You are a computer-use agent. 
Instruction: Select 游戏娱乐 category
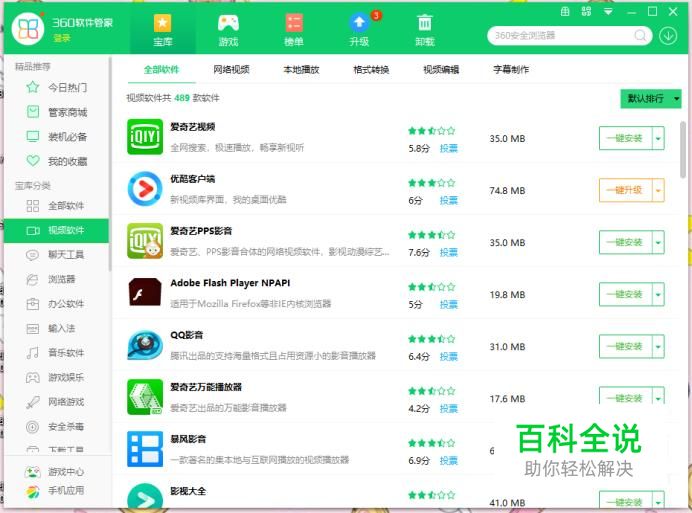point(57,377)
